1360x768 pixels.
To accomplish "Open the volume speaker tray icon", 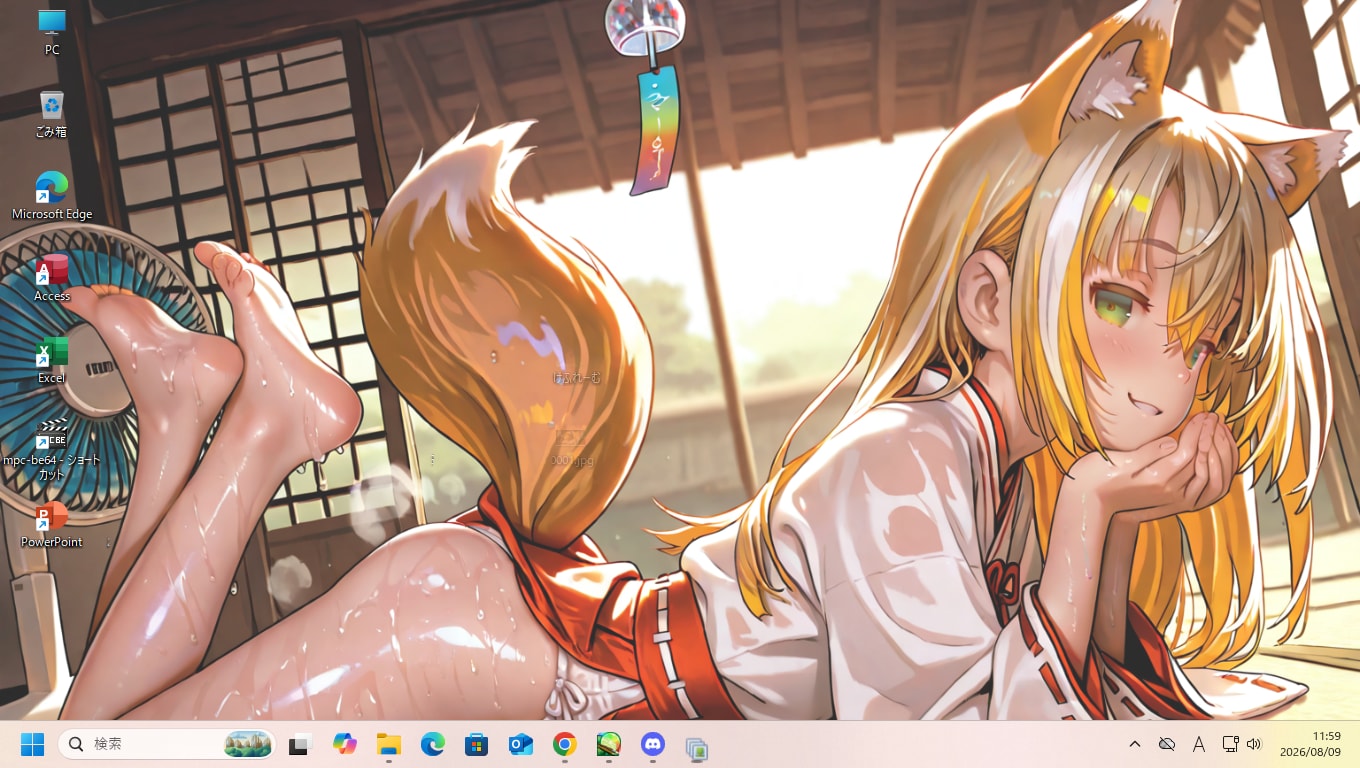I will tap(1254, 744).
